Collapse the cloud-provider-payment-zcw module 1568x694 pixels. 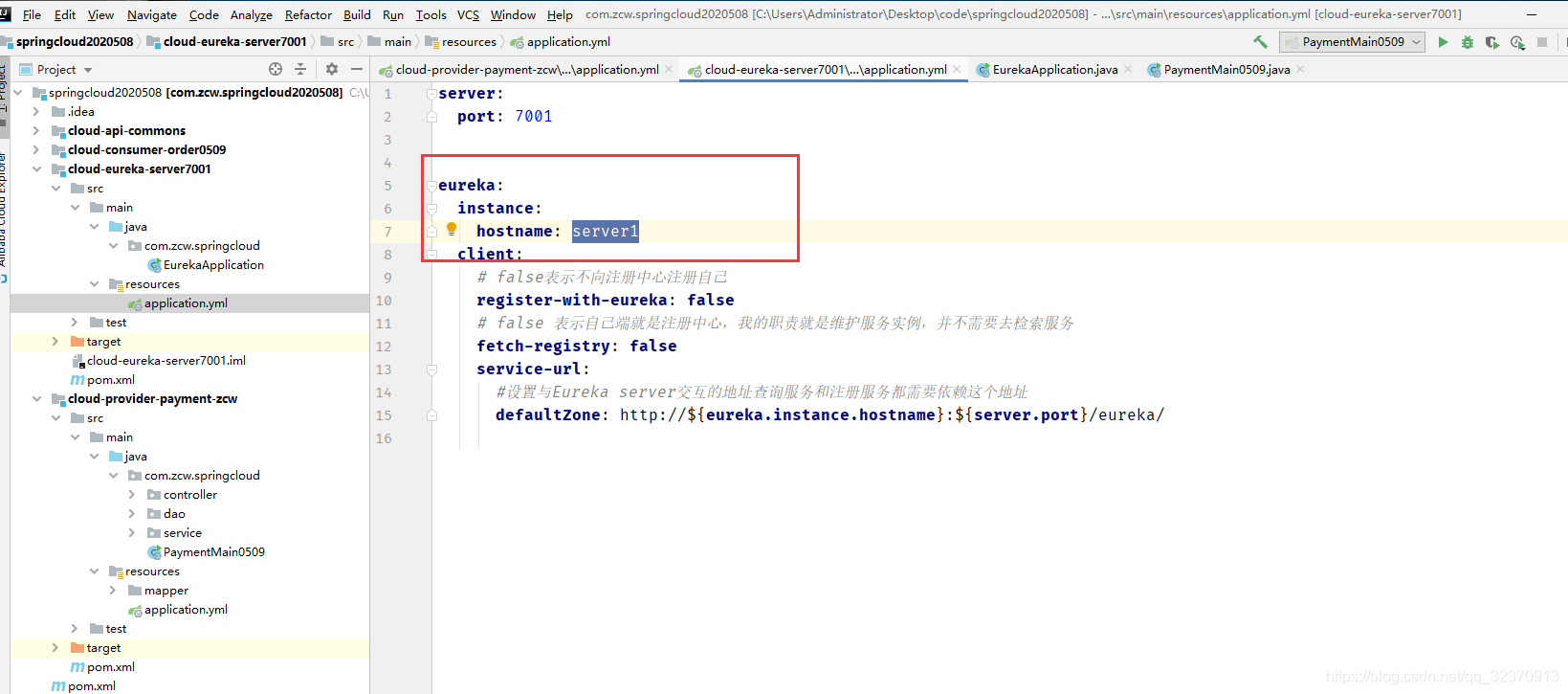tap(36, 399)
